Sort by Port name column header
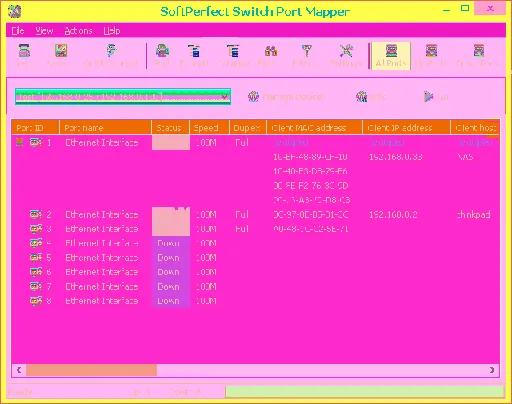The image size is (512, 404). (105, 128)
